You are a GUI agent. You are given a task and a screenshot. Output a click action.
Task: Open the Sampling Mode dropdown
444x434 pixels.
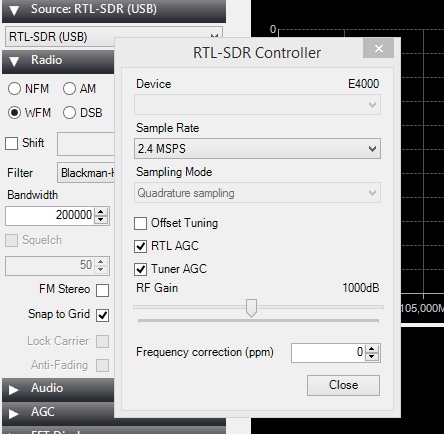[257, 193]
